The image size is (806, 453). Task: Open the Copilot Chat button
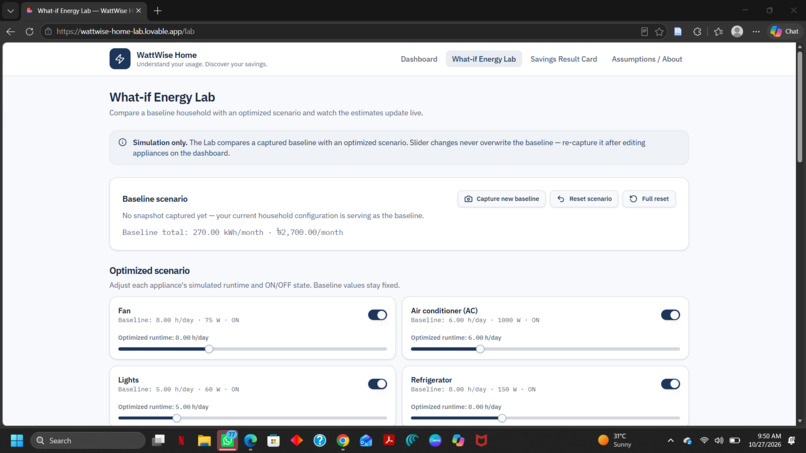coord(784,31)
